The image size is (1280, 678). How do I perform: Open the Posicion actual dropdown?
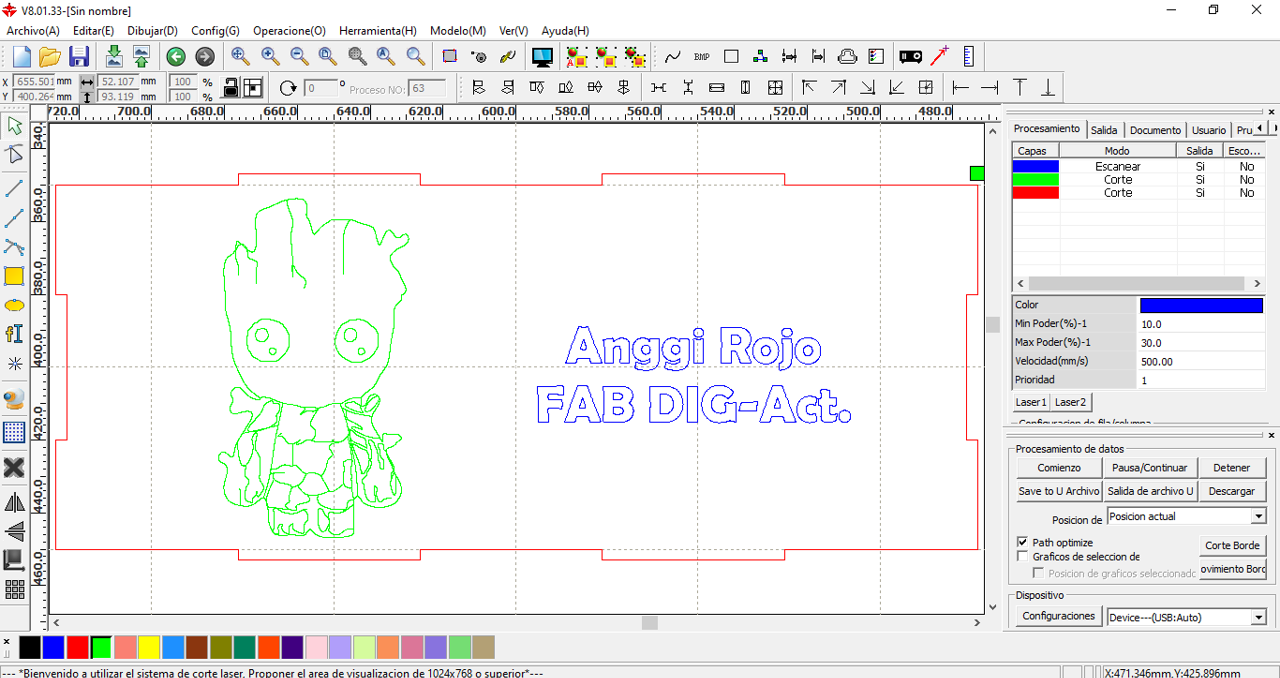tap(1258, 516)
